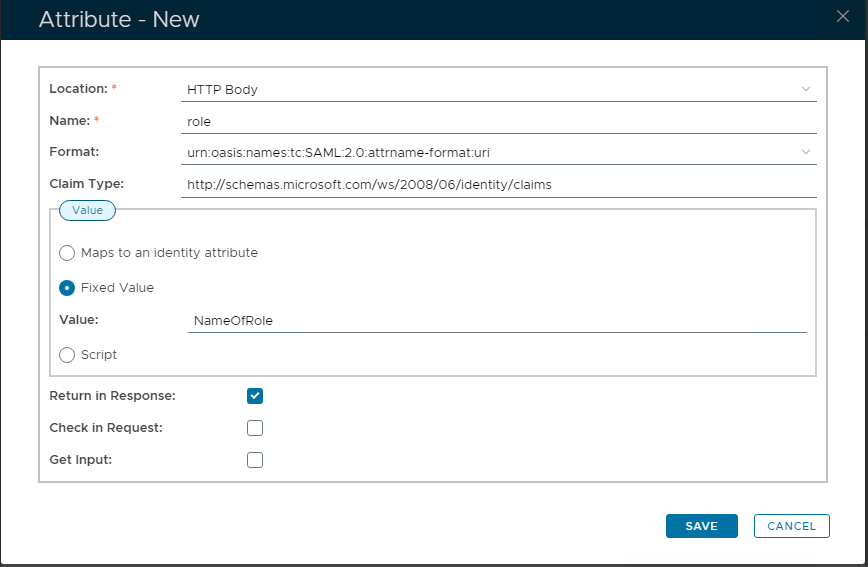Click the Maps to an identity attribute label

(x=169, y=253)
